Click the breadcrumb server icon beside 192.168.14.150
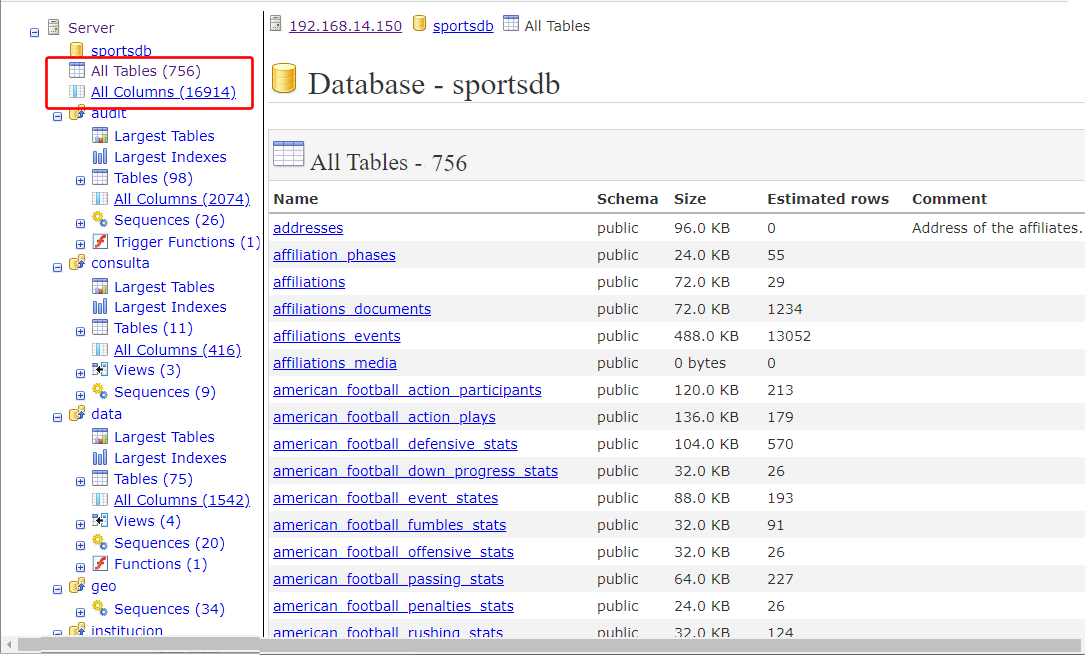1085x655 pixels. [275, 24]
